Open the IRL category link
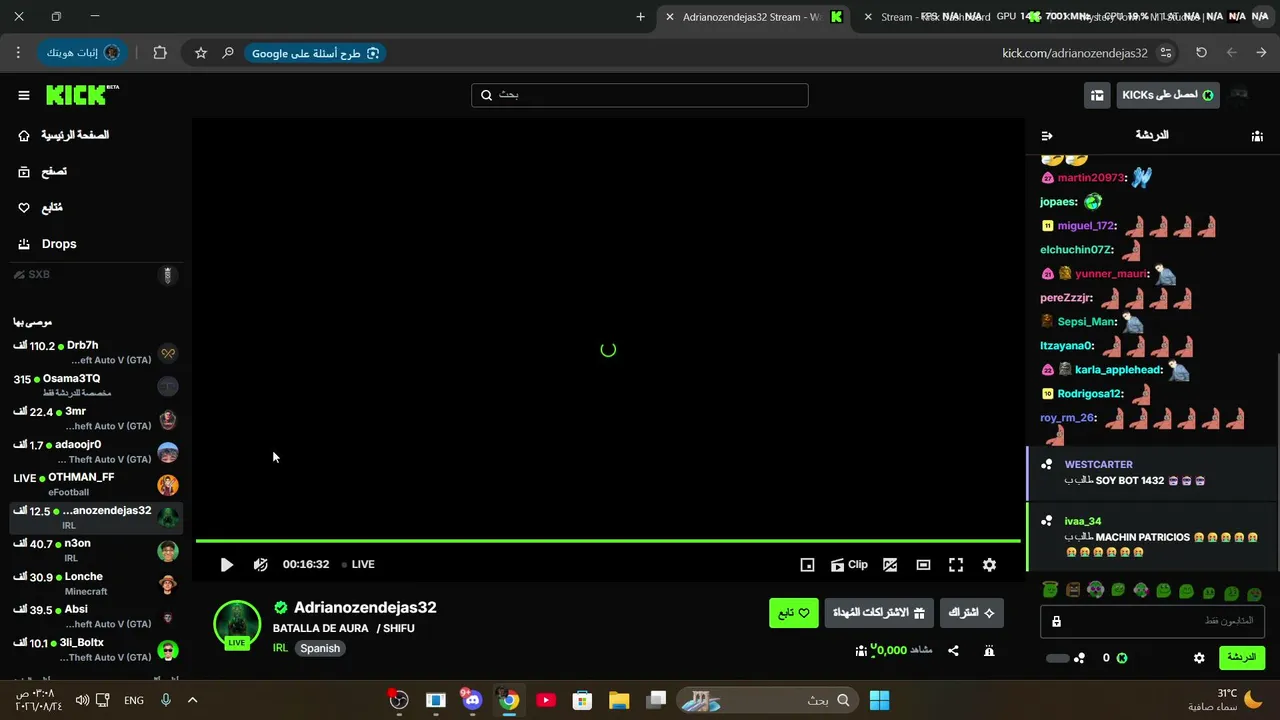This screenshot has width=1280, height=720. coord(280,648)
